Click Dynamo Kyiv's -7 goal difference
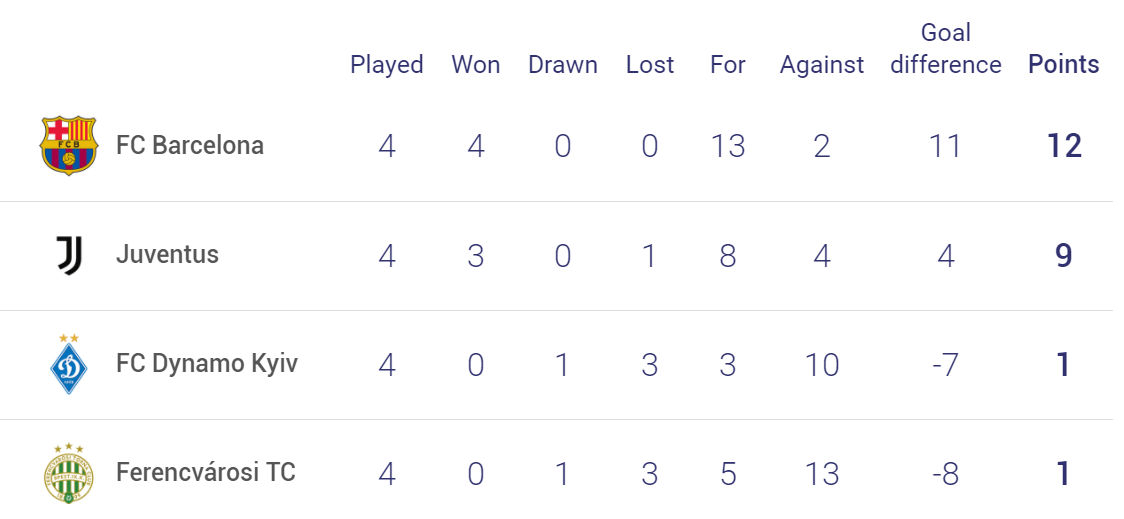Viewport: 1124px width, 519px height. (x=946, y=365)
